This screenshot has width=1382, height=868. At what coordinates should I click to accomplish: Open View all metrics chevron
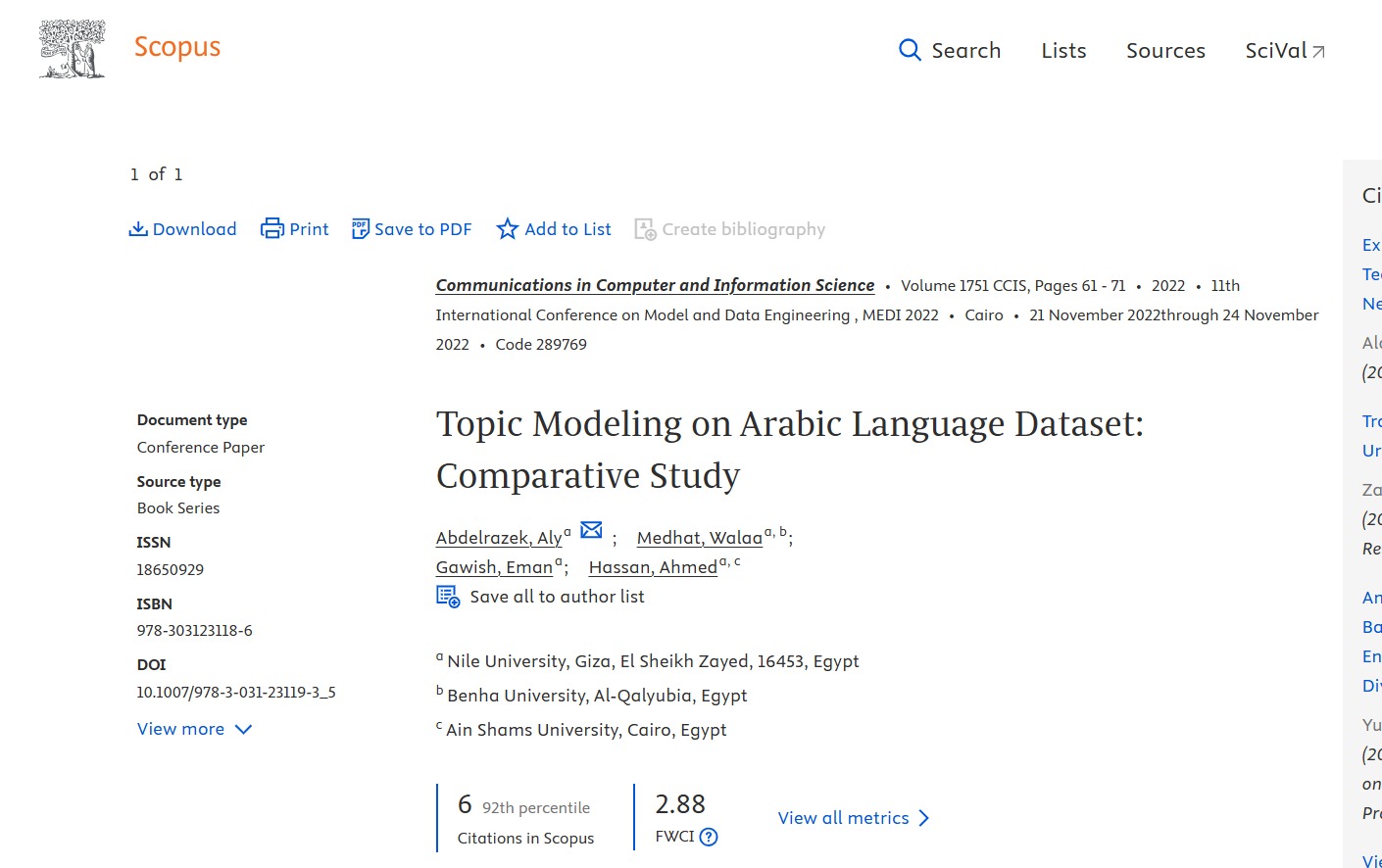pyautogui.click(x=923, y=818)
